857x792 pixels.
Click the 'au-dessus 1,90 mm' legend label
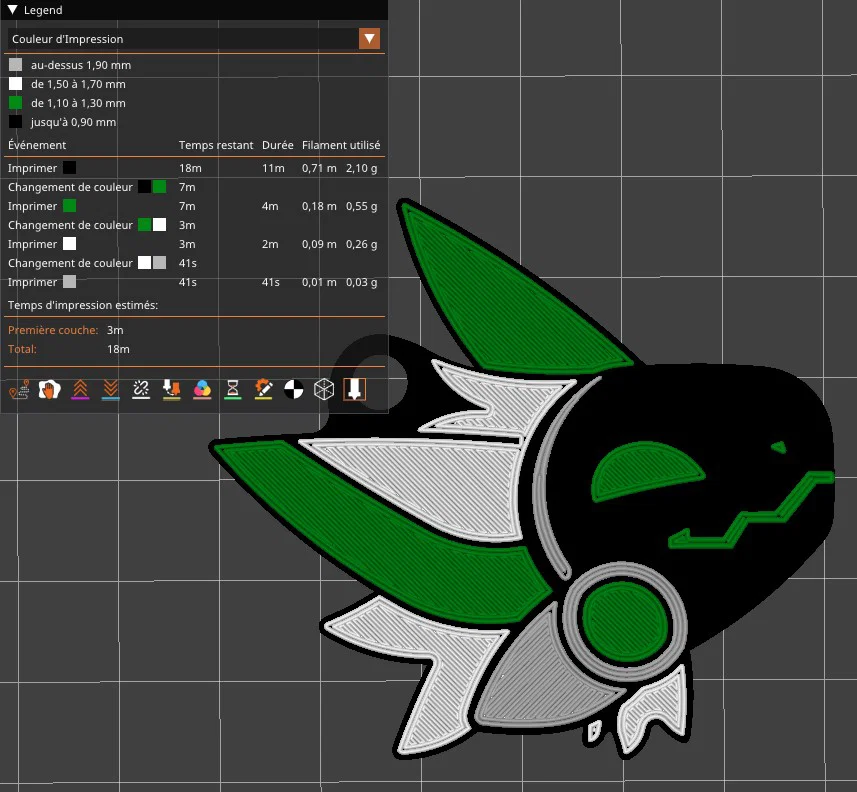81,65
